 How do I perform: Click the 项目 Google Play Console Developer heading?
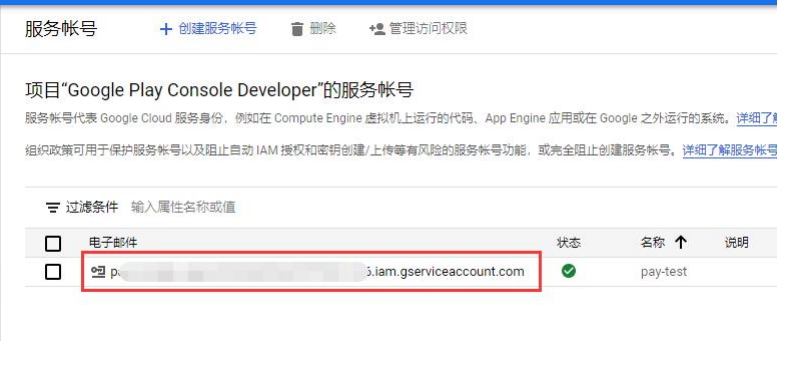pyautogui.click(x=219, y=91)
